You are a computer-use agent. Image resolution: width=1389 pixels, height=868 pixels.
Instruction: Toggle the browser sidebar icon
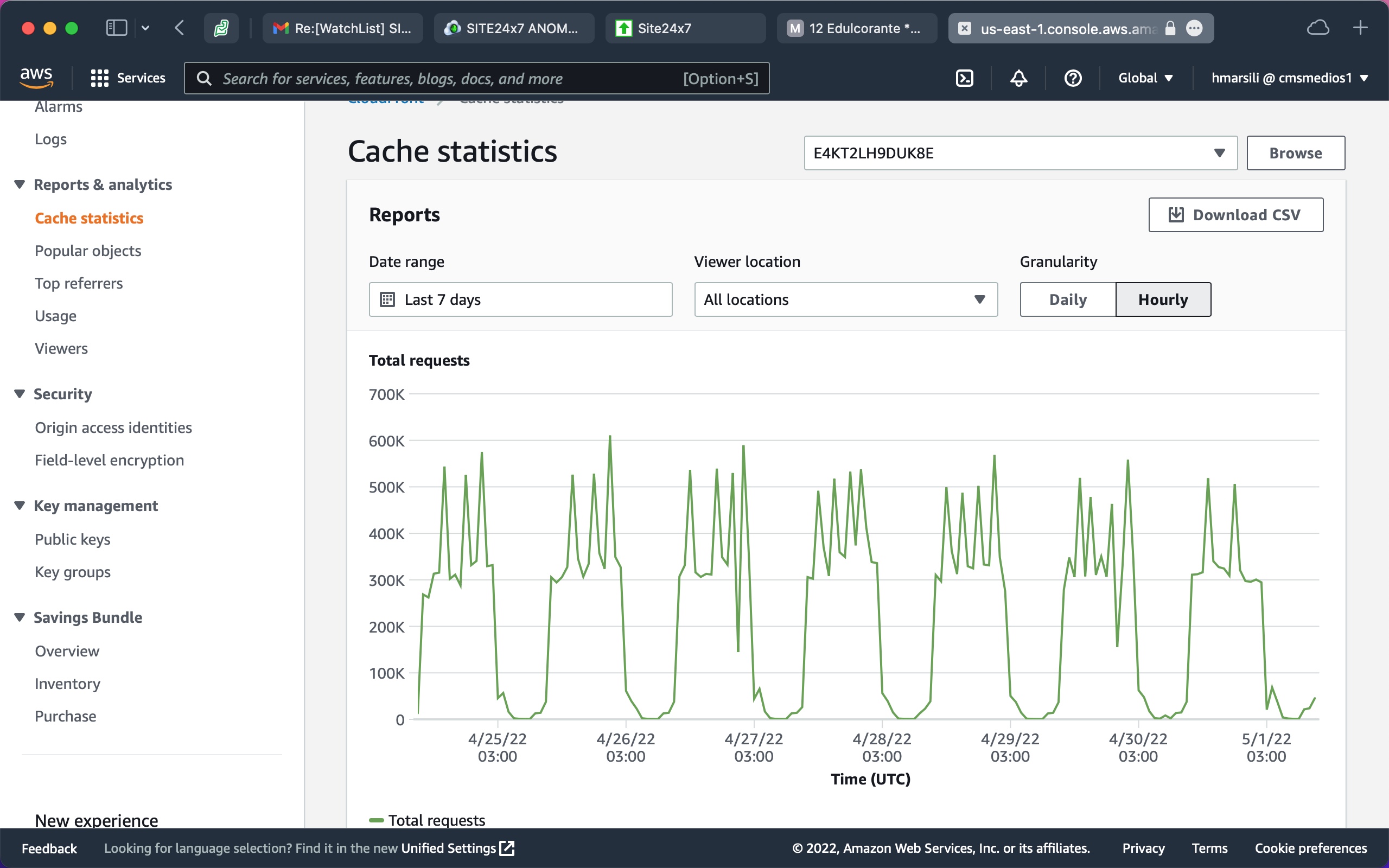[x=117, y=28]
